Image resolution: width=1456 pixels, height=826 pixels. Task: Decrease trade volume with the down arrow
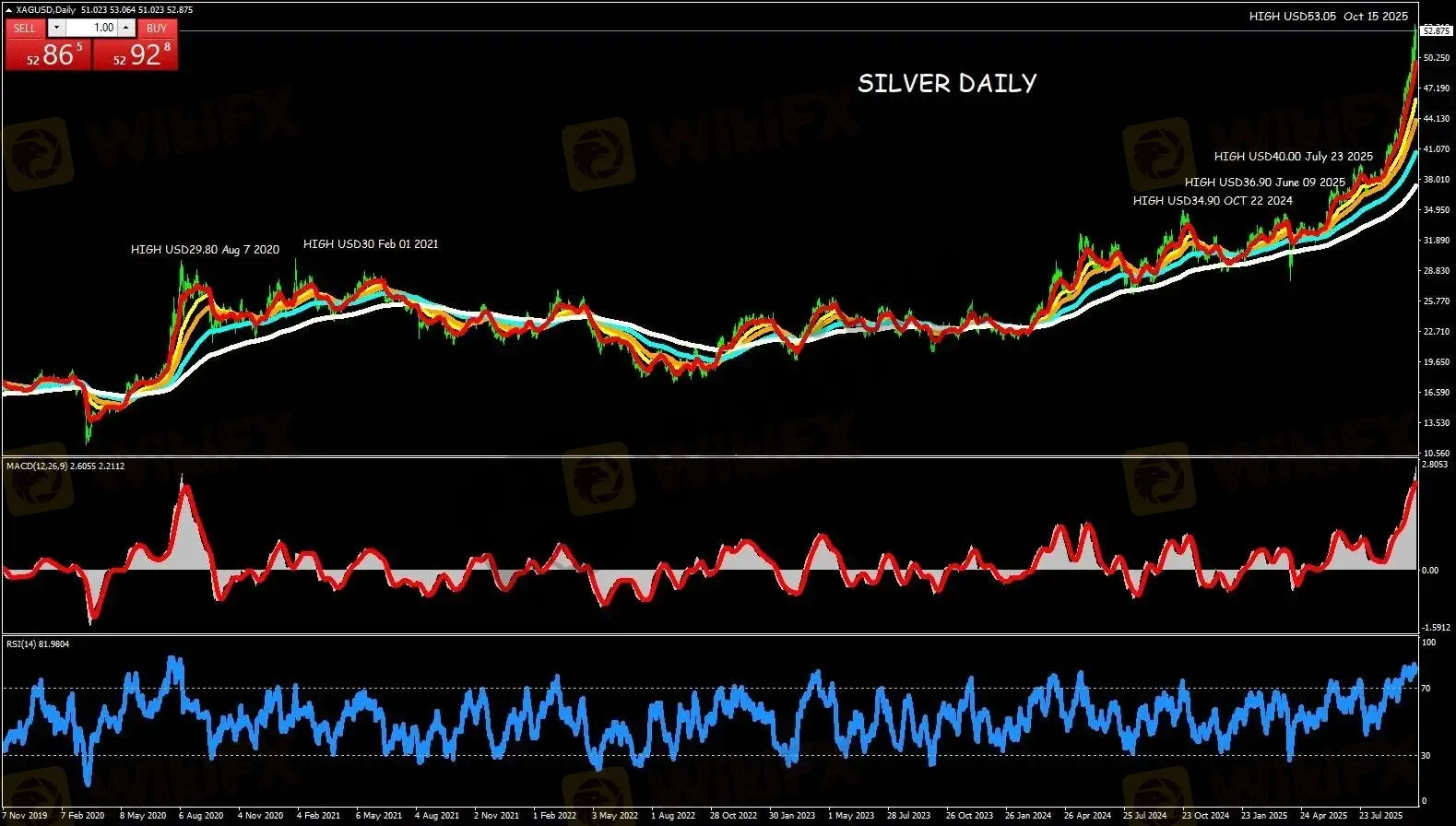pyautogui.click(x=55, y=28)
